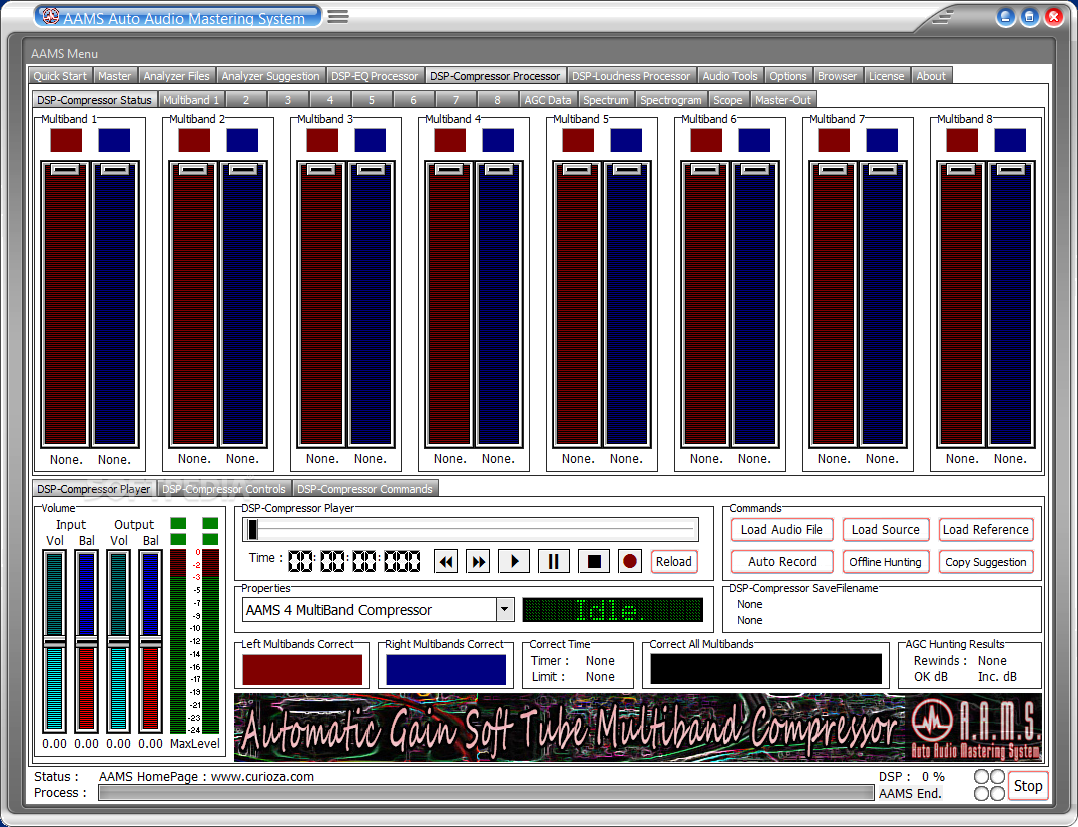Open the About tab
The image size is (1078, 827).
(931, 76)
